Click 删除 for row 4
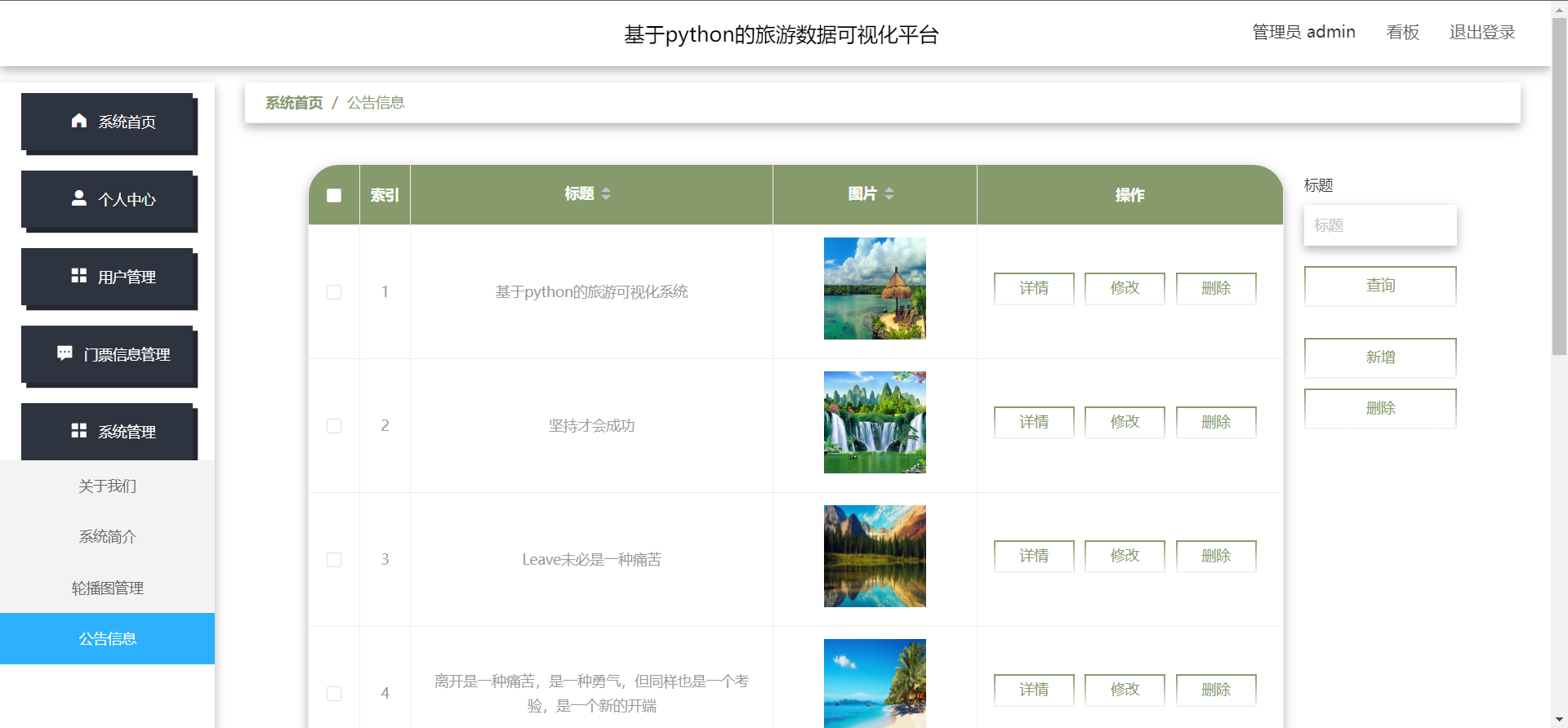Viewport: 1568px width, 728px height. 1216,690
